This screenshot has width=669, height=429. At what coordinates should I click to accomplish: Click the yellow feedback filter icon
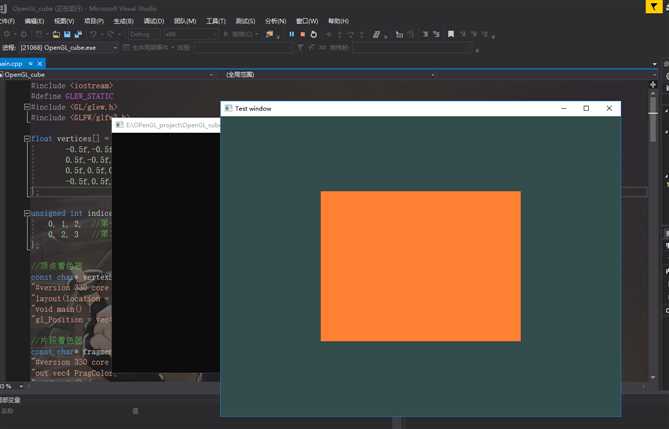[653, 6]
